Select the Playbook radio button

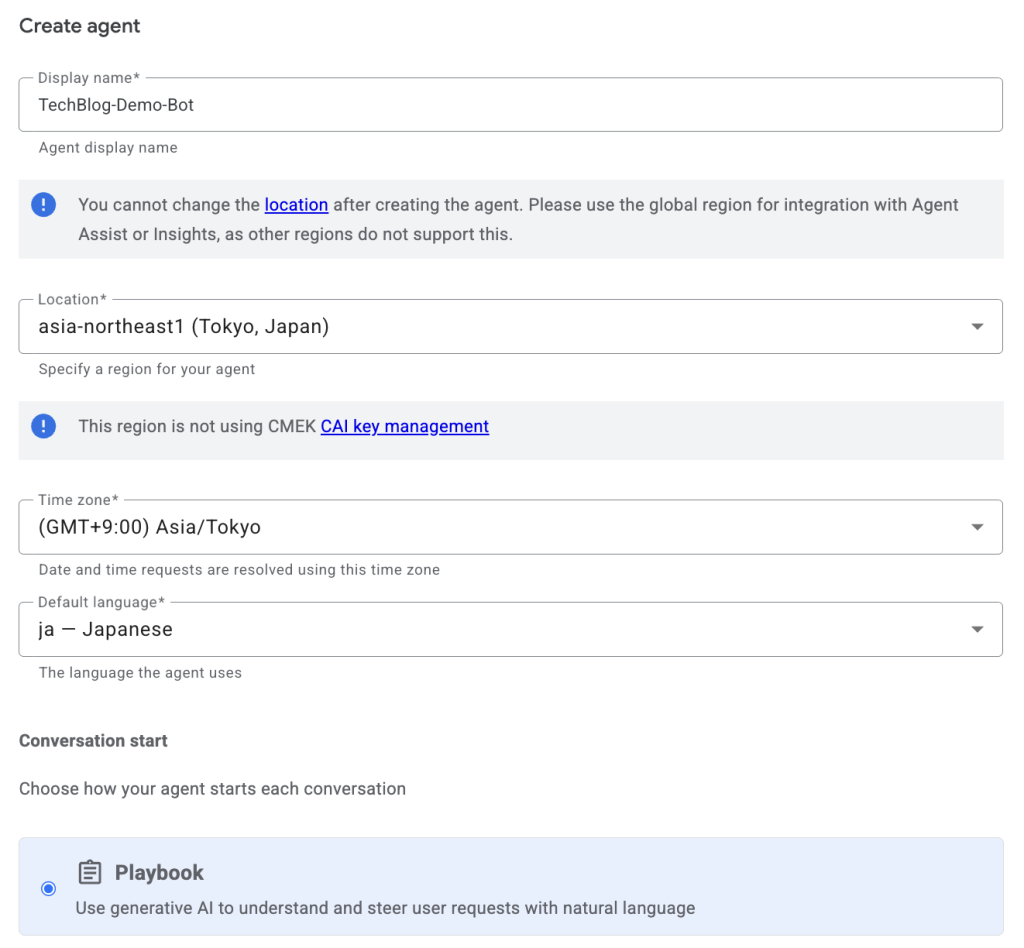[48, 889]
